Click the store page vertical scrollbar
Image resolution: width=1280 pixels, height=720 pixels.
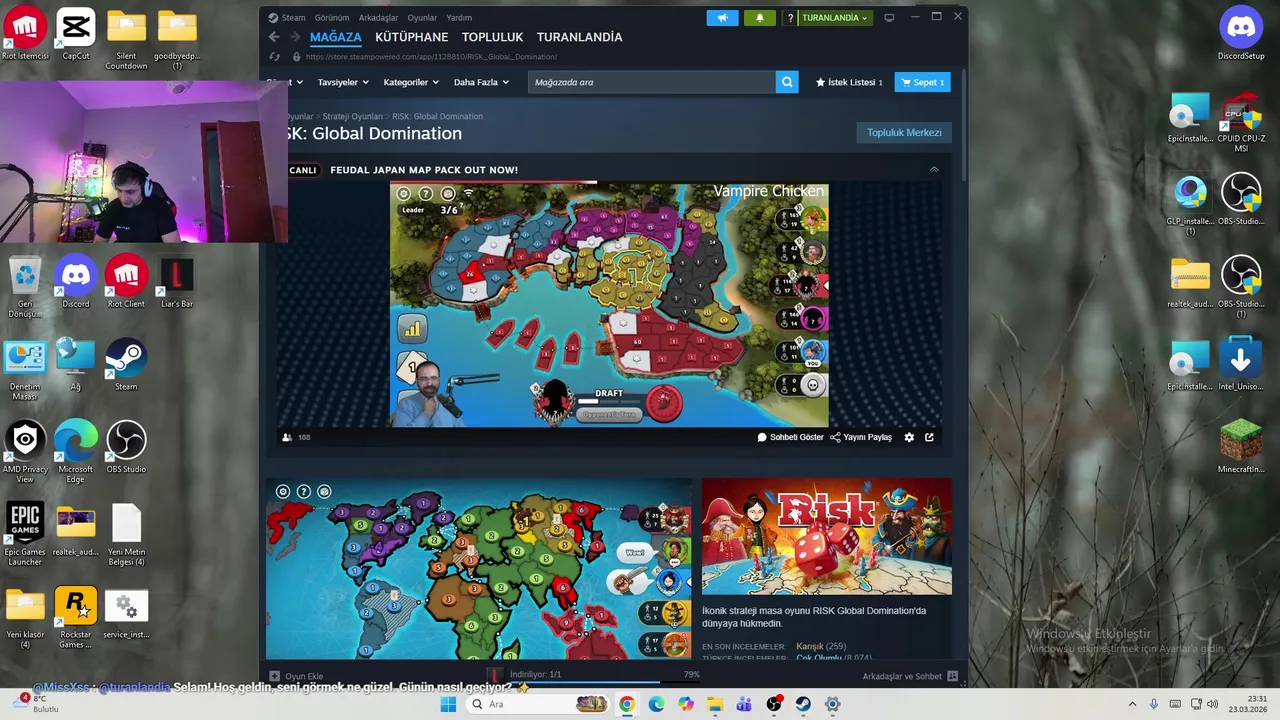tap(964, 125)
